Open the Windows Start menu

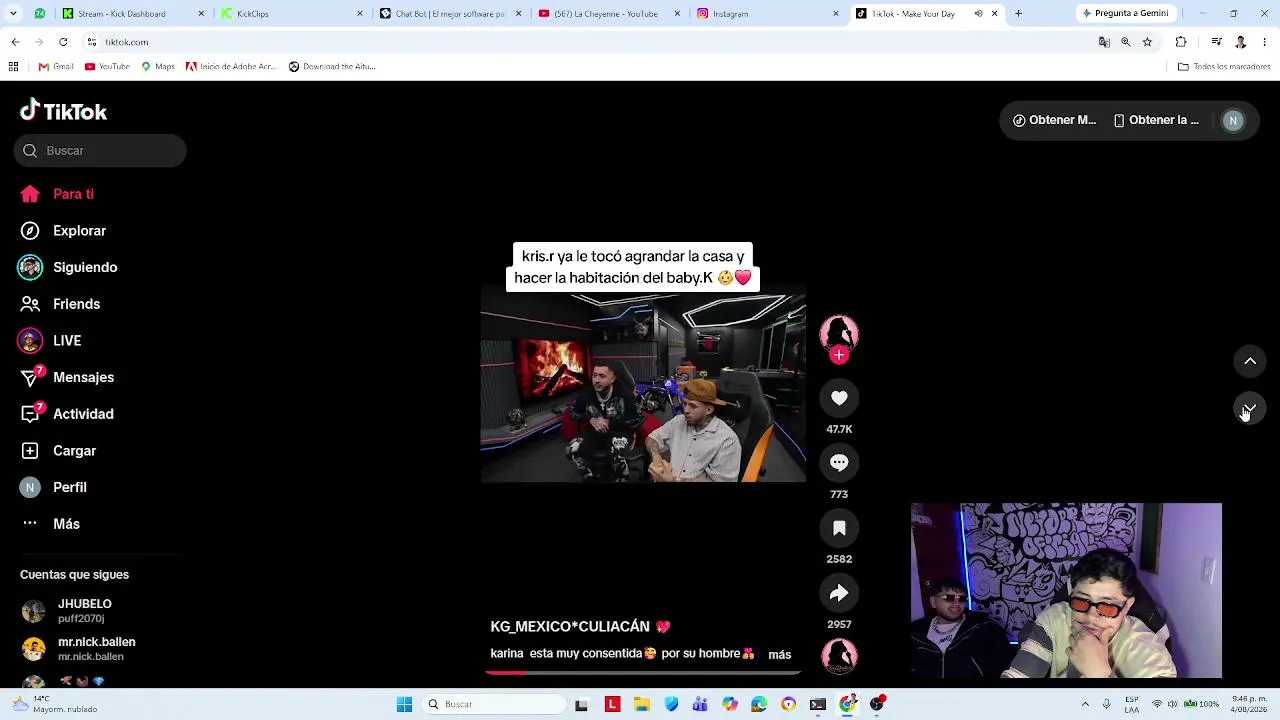click(x=404, y=704)
